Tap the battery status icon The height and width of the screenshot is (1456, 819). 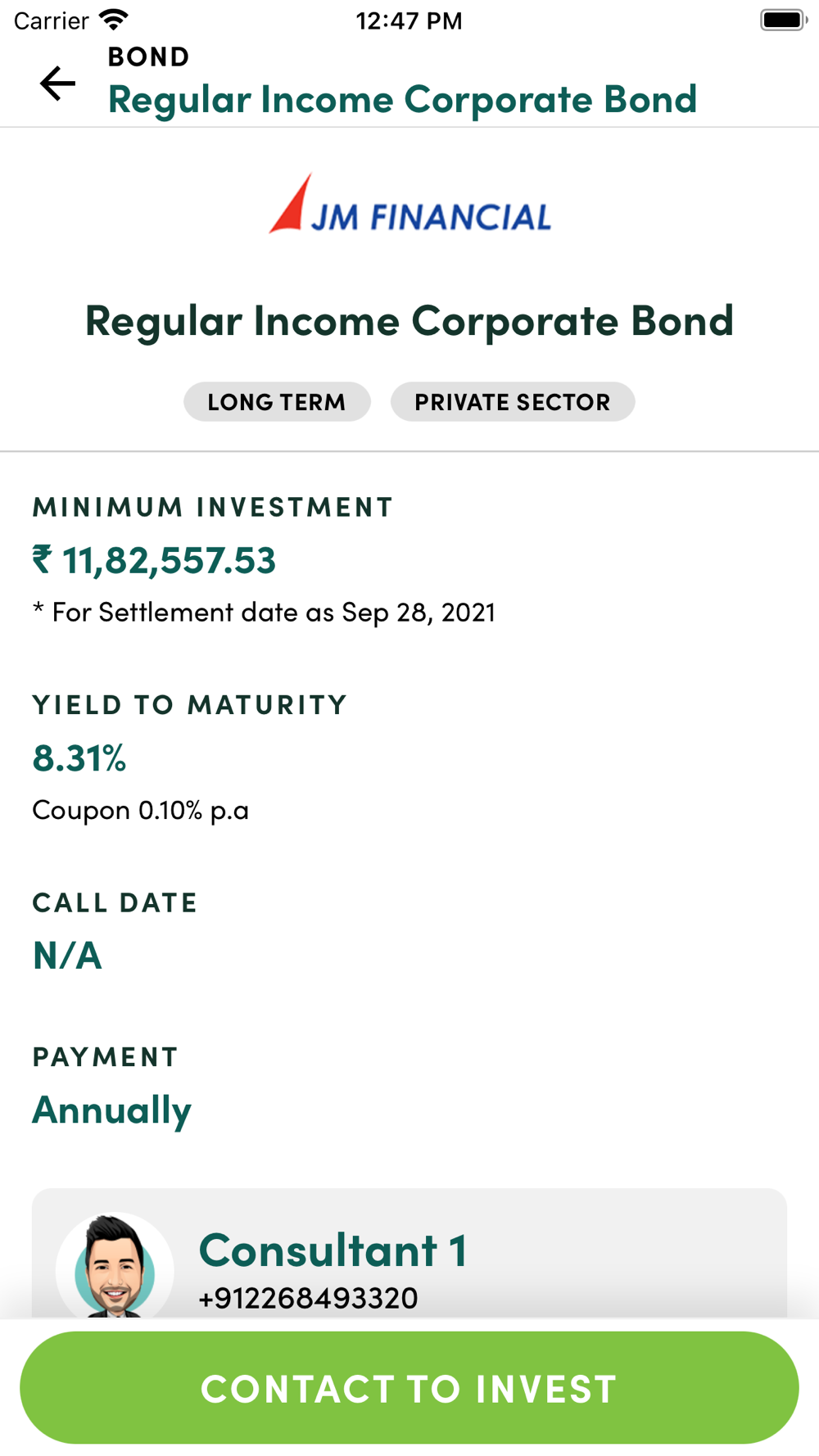pyautogui.click(x=782, y=20)
